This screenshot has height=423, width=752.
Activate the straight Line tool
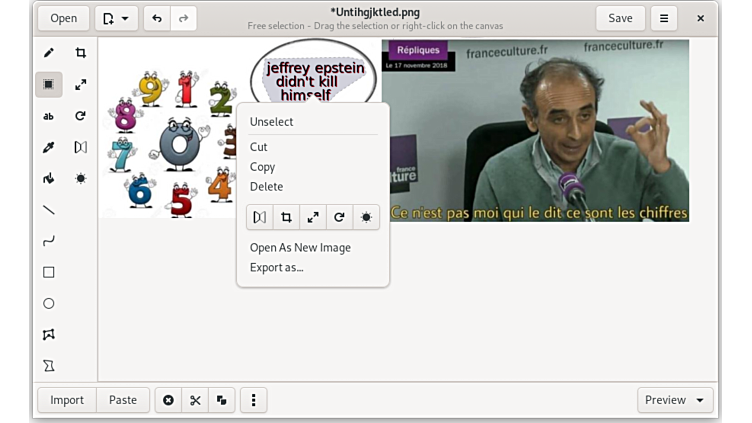[x=48, y=210]
